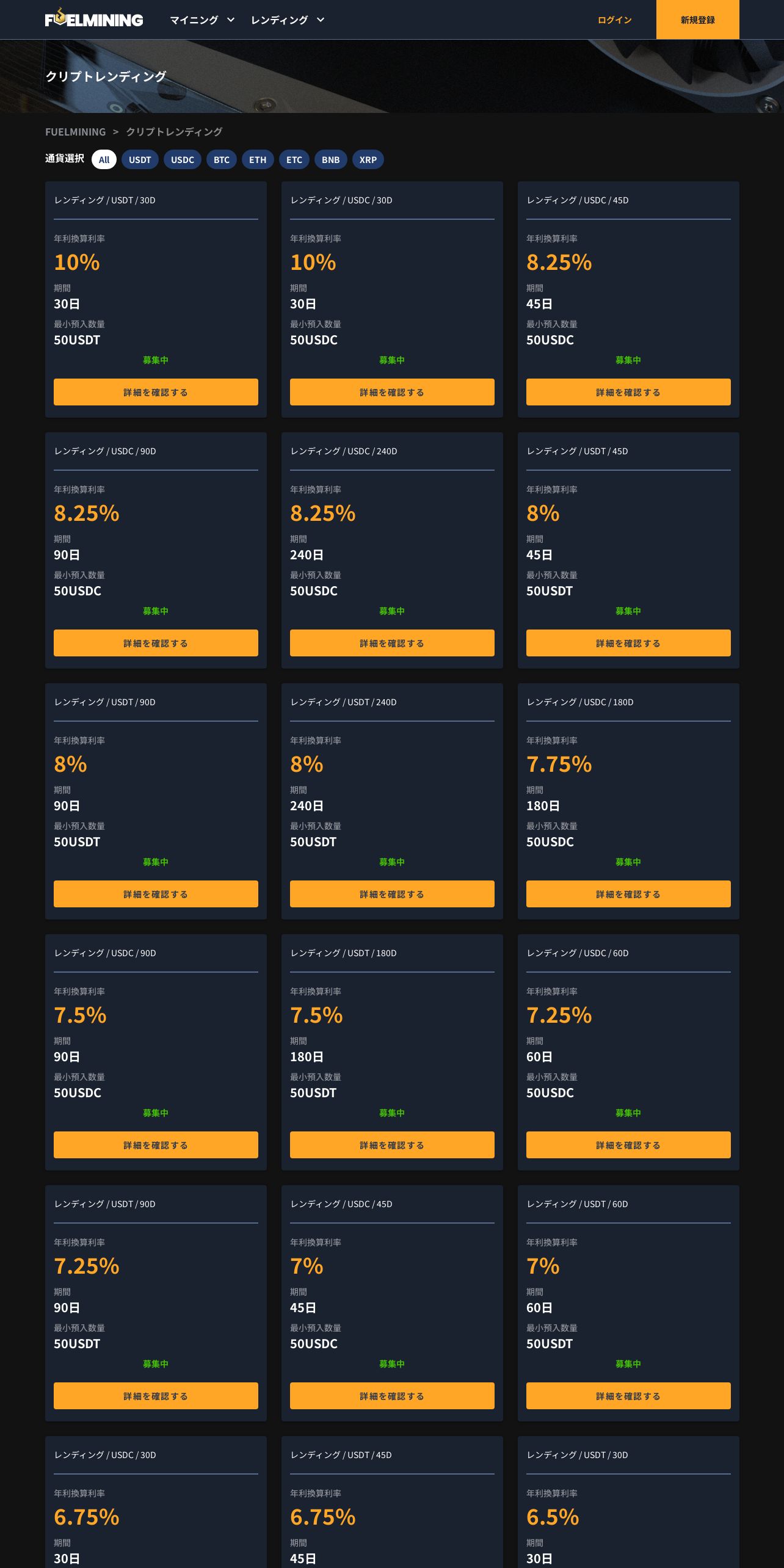This screenshot has height=1568, width=784.
Task: Expand the マイニング dropdown chevron
Action: coord(231,20)
